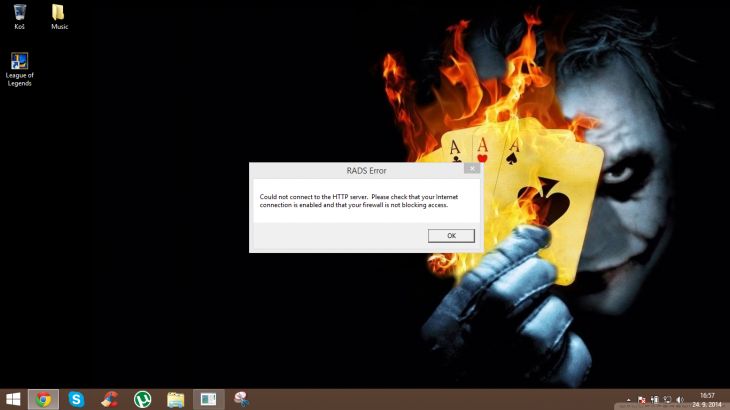Open Action Center flag in tray
Screen dimensions: 730x410
(642, 400)
